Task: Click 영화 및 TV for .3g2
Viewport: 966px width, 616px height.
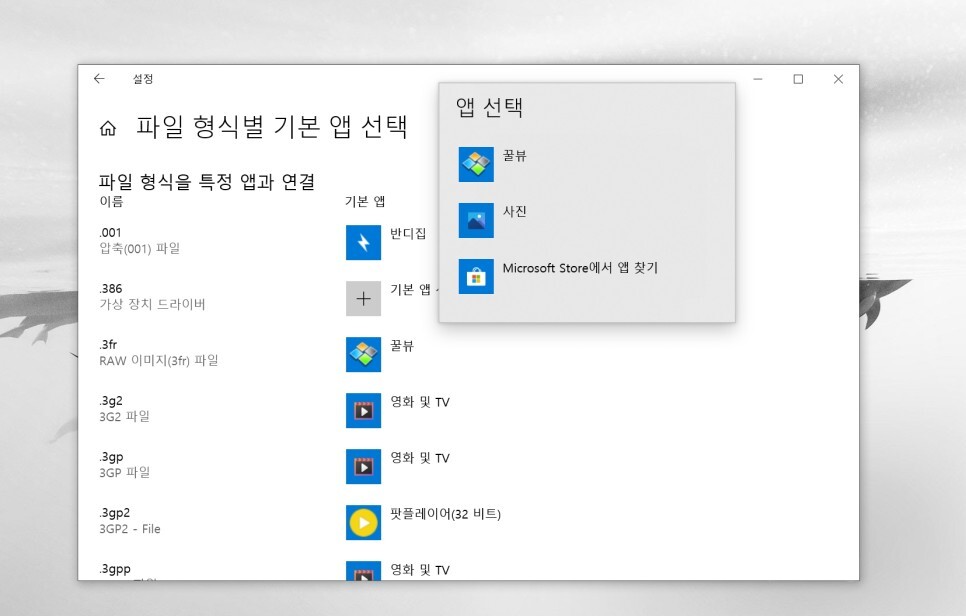Action: pyautogui.click(x=420, y=402)
